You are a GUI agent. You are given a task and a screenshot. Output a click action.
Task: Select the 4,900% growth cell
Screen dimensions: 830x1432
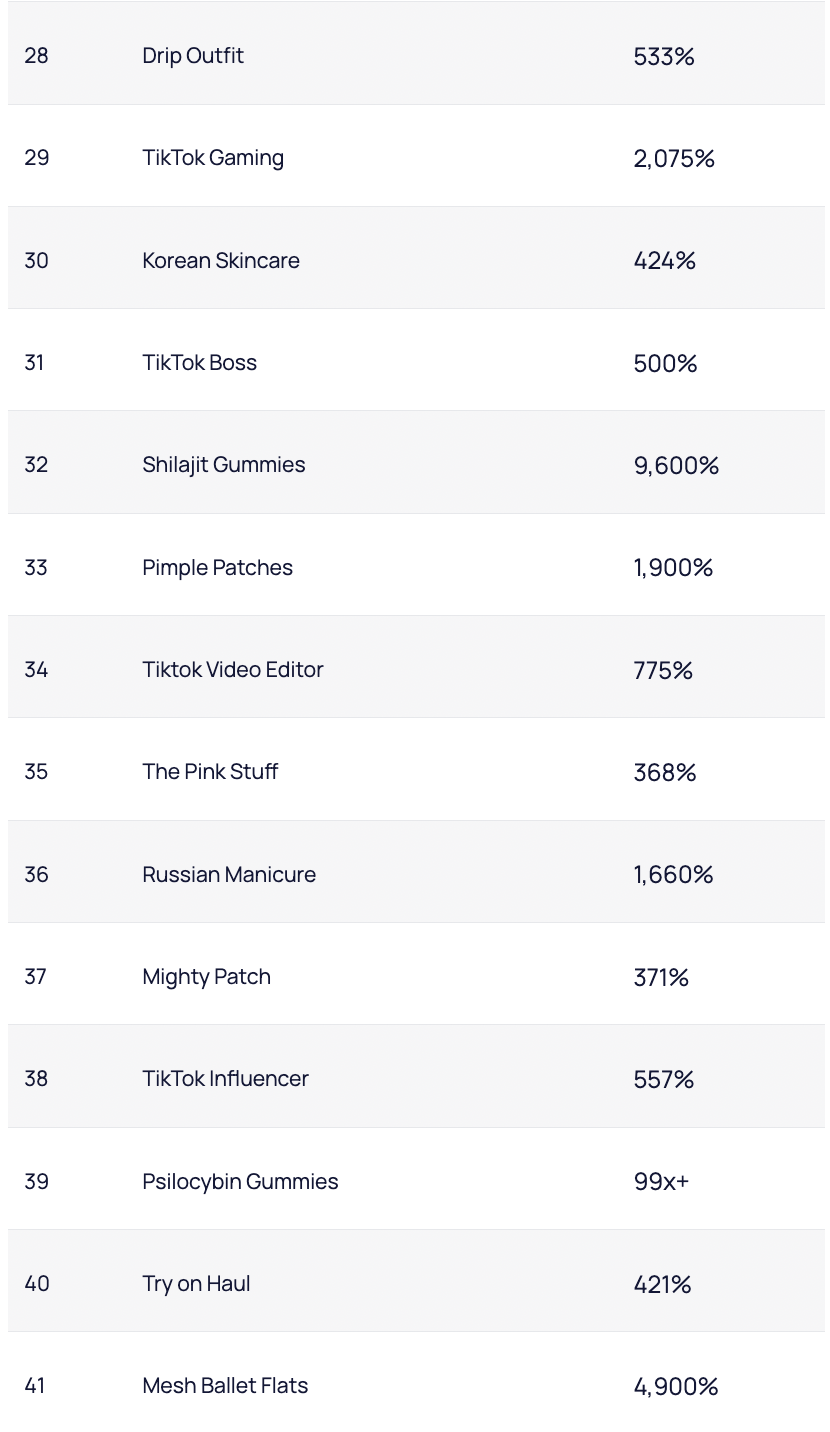coord(677,1386)
